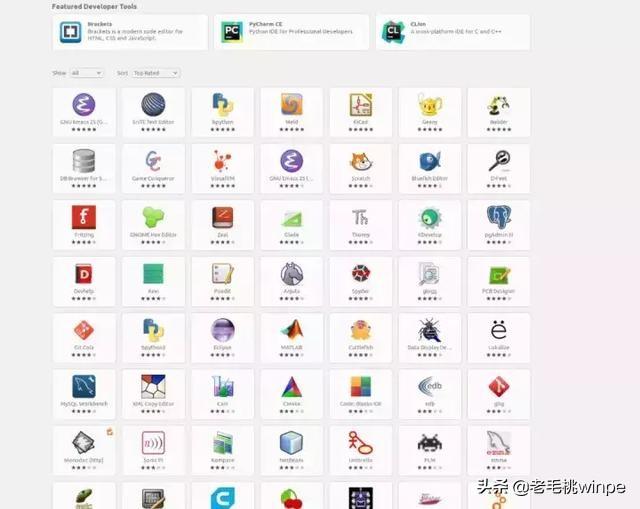Open the Lokalize app tile
This screenshot has width=640, height=509.
click(499, 338)
